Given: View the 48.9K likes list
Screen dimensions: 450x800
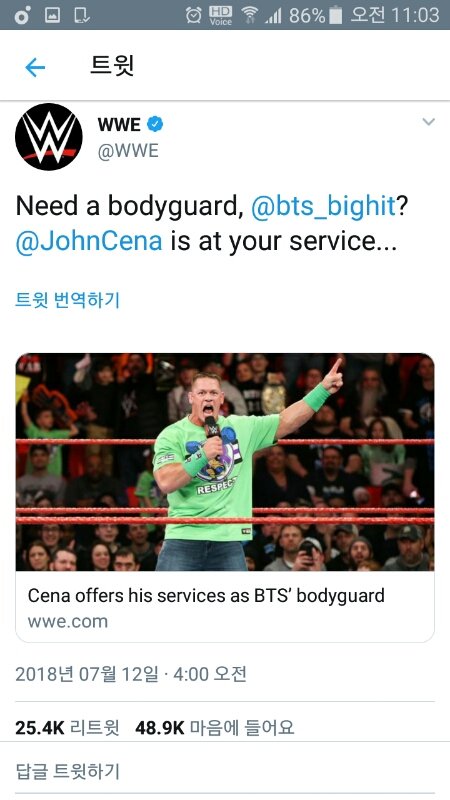Looking at the screenshot, I should point(215,728).
